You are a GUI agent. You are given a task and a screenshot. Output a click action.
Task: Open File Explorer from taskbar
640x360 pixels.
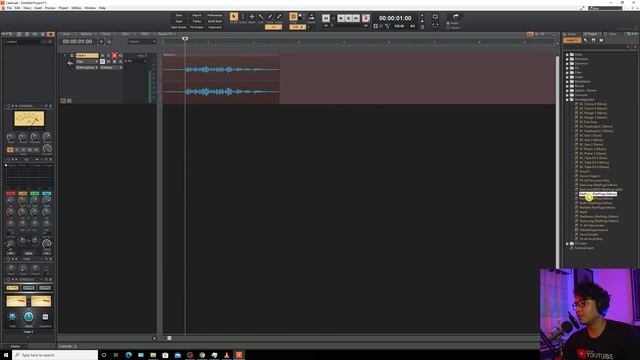(153, 355)
